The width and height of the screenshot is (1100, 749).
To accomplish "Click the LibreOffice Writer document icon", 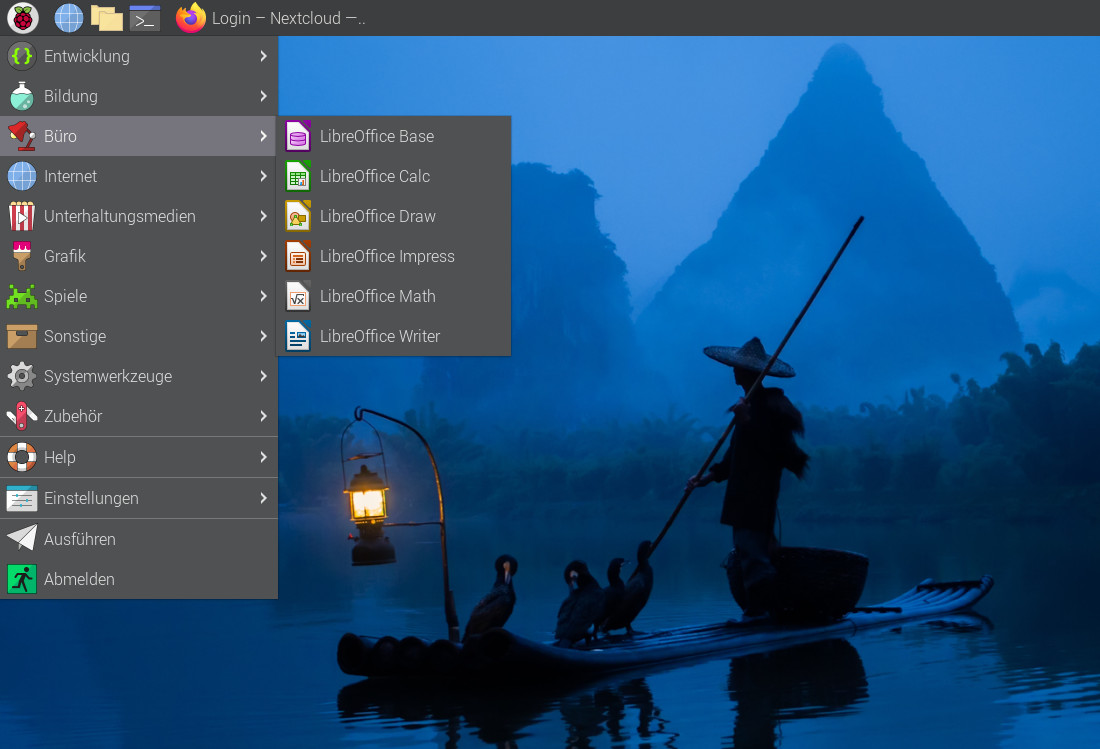I will (x=298, y=336).
